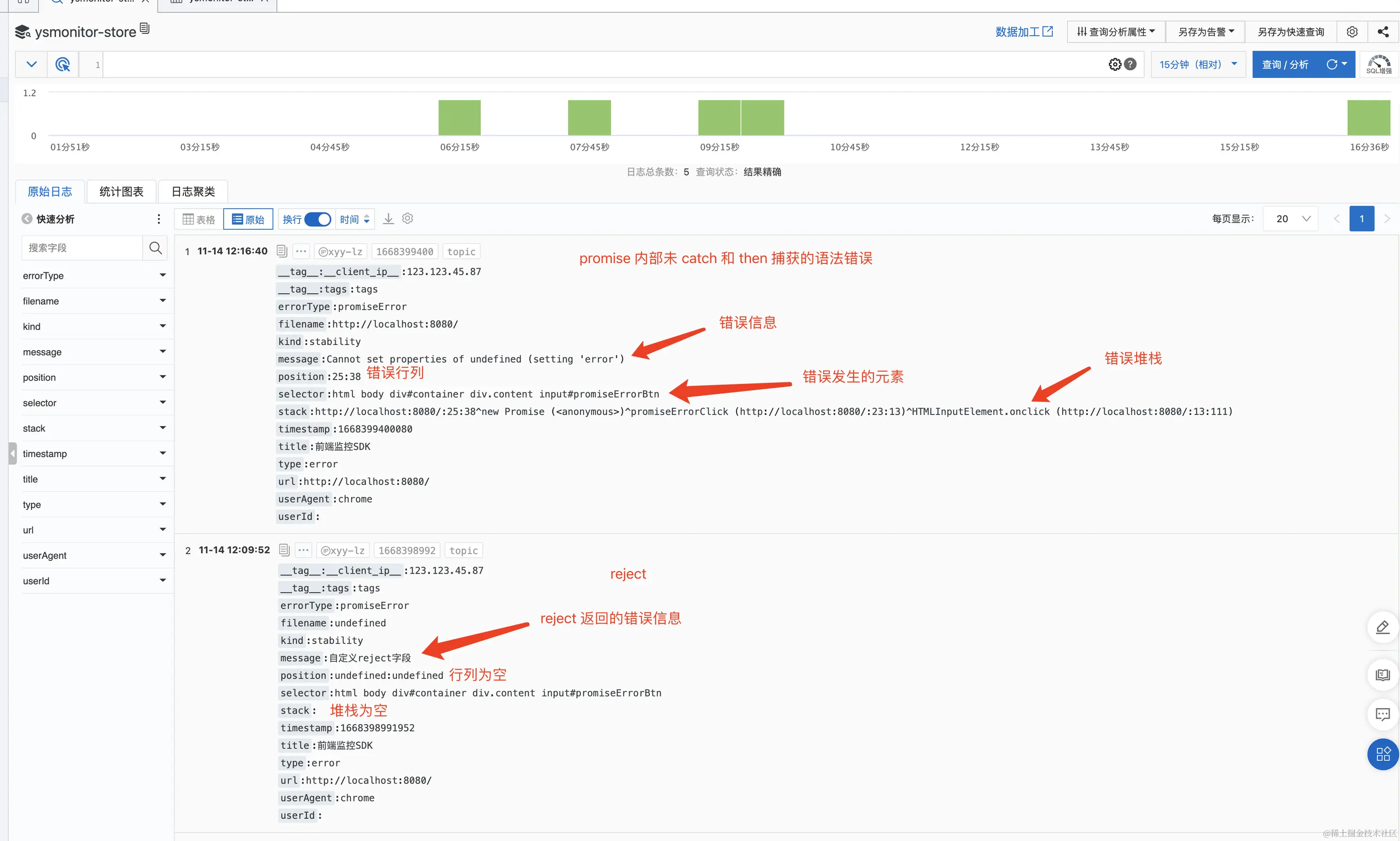Expand the errorType field in quick analysis
This screenshot has width=1400, height=841.
tap(162, 276)
